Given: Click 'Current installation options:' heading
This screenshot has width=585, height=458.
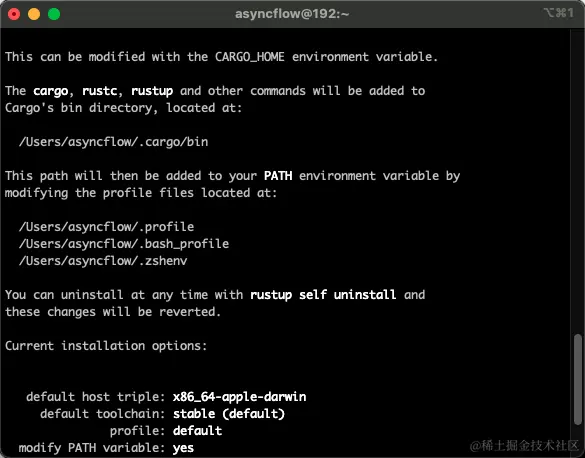Looking at the screenshot, I should (106, 346).
